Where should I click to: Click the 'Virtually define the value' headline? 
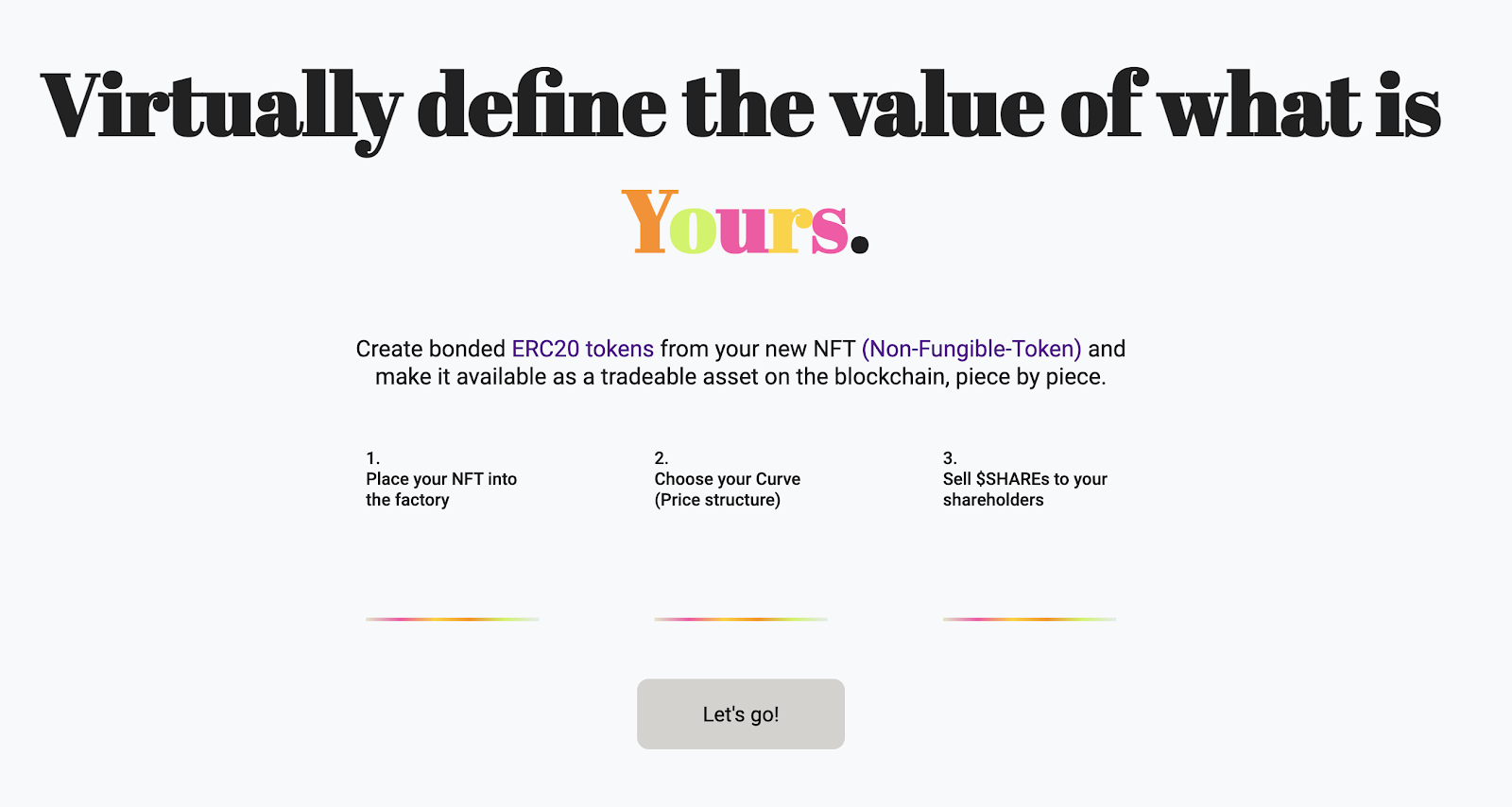pyautogui.click(x=740, y=109)
